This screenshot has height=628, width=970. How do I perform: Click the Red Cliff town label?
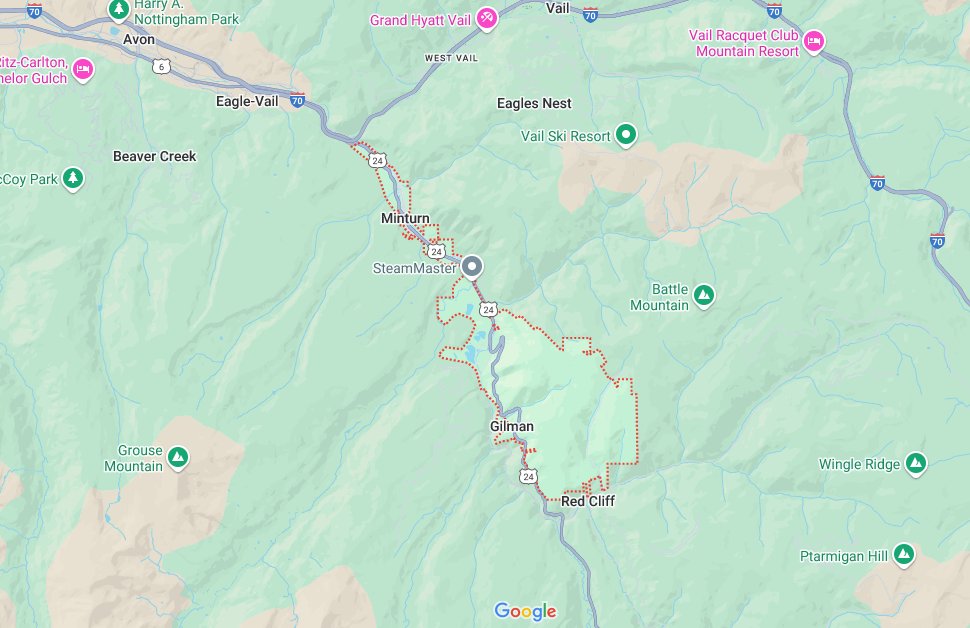pyautogui.click(x=588, y=501)
